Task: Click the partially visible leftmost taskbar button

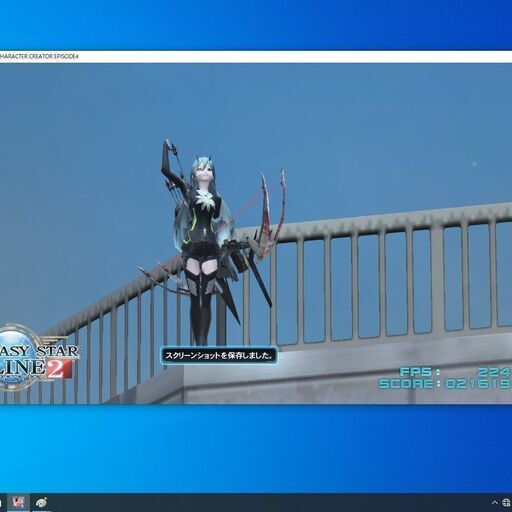Action: 1,502
